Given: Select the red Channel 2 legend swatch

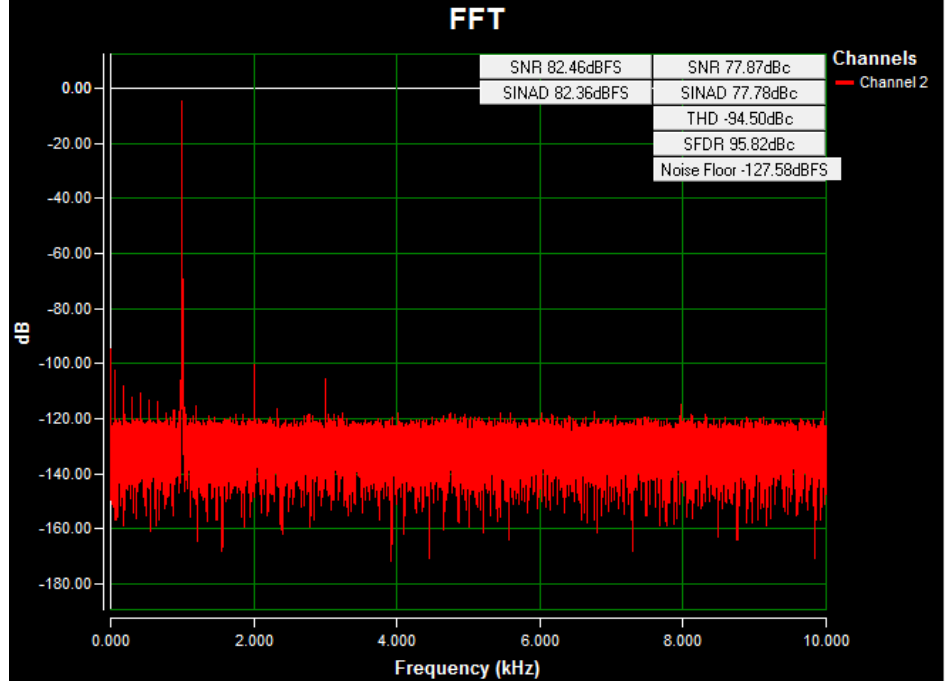Looking at the screenshot, I should pos(844,82).
